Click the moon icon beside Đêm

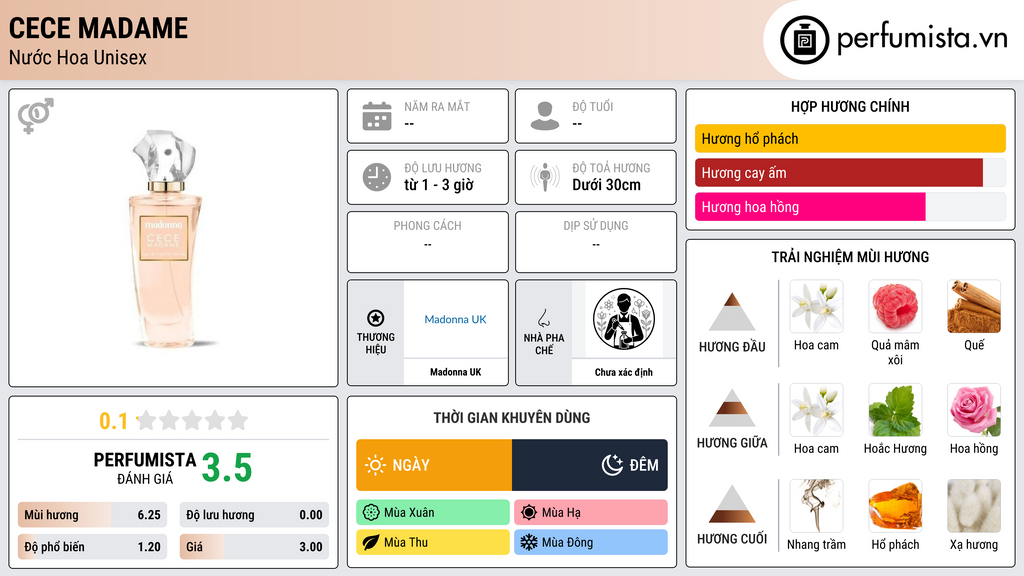[x=612, y=465]
